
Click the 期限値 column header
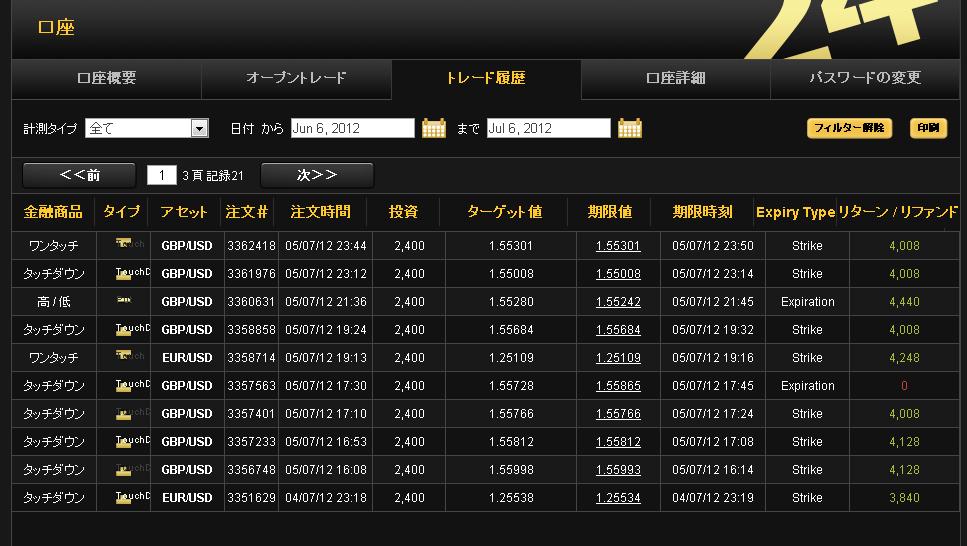point(610,212)
